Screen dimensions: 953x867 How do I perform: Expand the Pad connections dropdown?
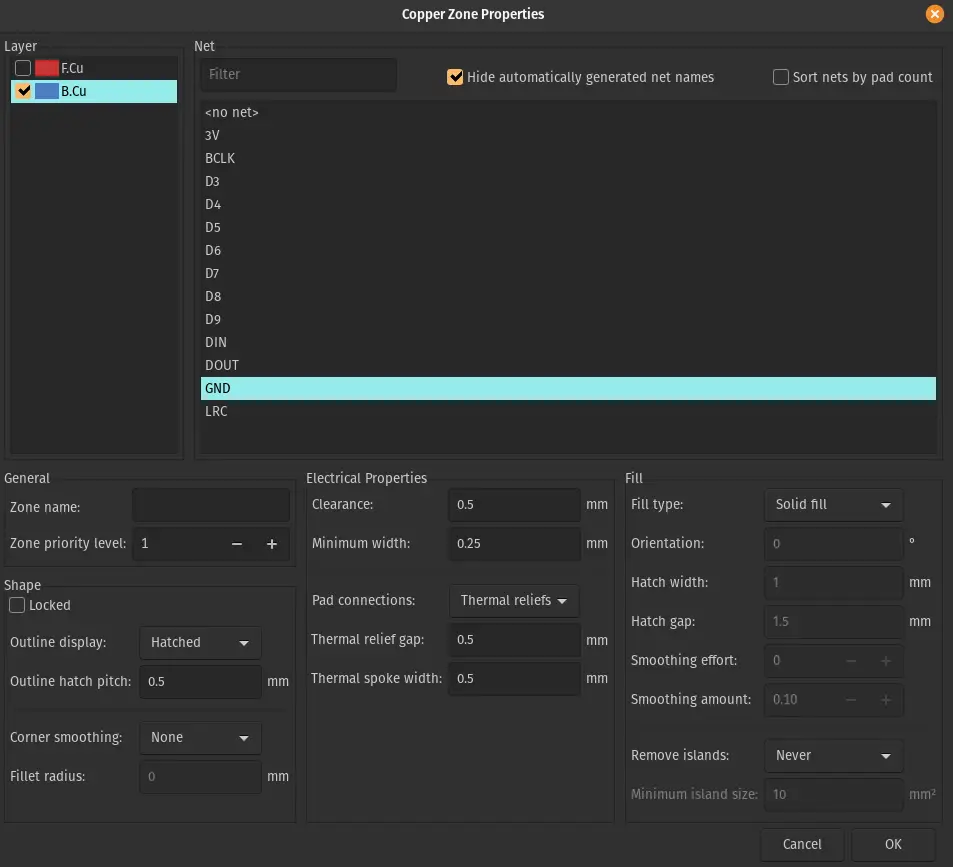coord(514,601)
